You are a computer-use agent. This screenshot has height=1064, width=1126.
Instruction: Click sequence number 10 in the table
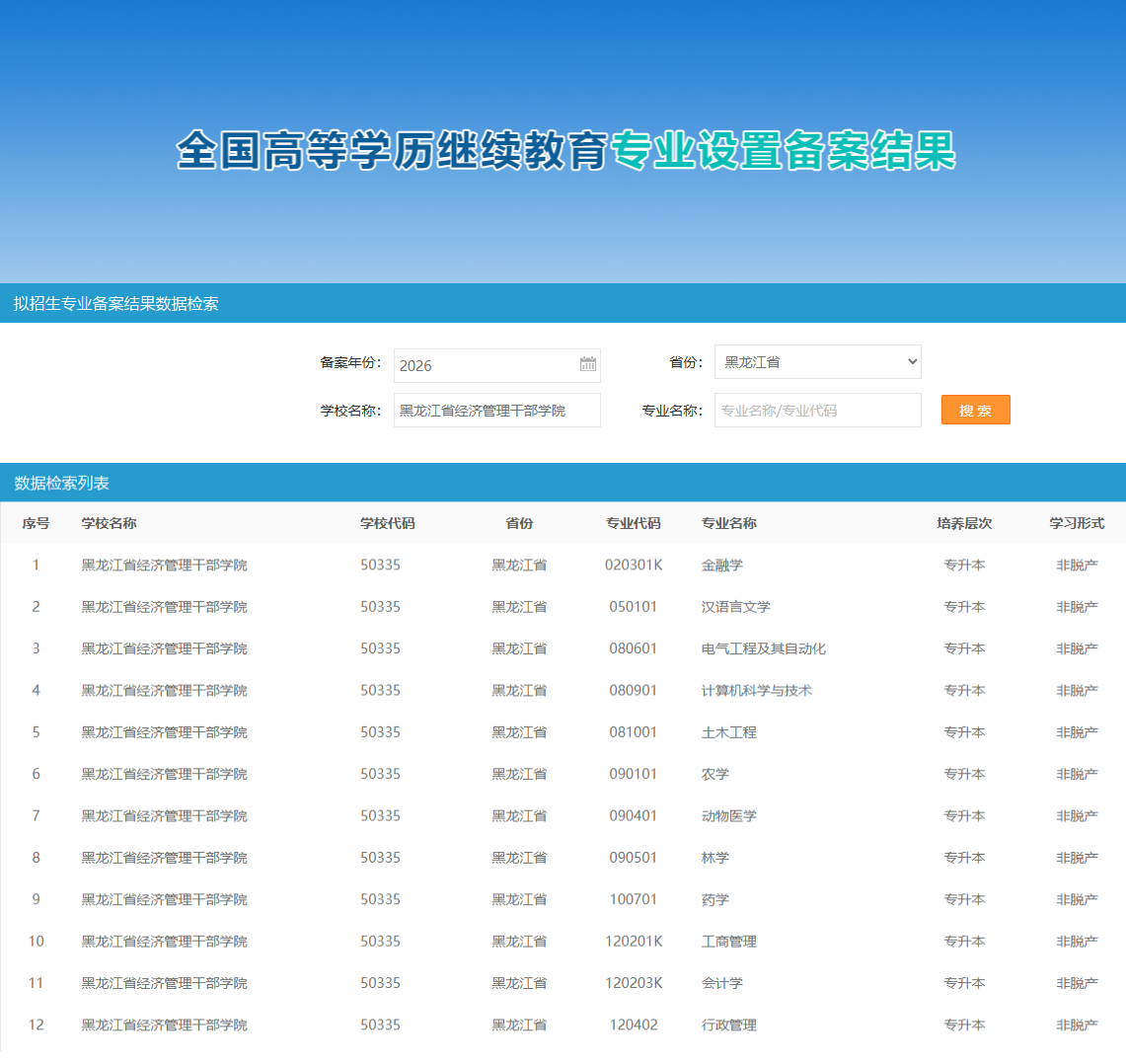(36, 942)
